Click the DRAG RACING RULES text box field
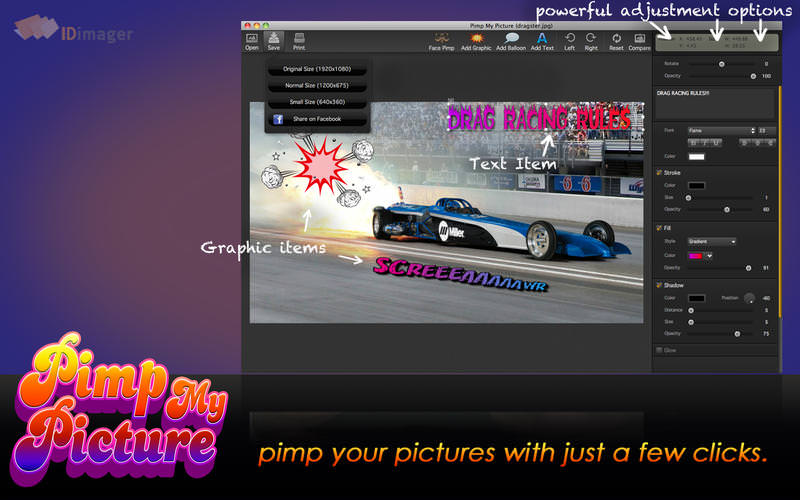 [715, 104]
